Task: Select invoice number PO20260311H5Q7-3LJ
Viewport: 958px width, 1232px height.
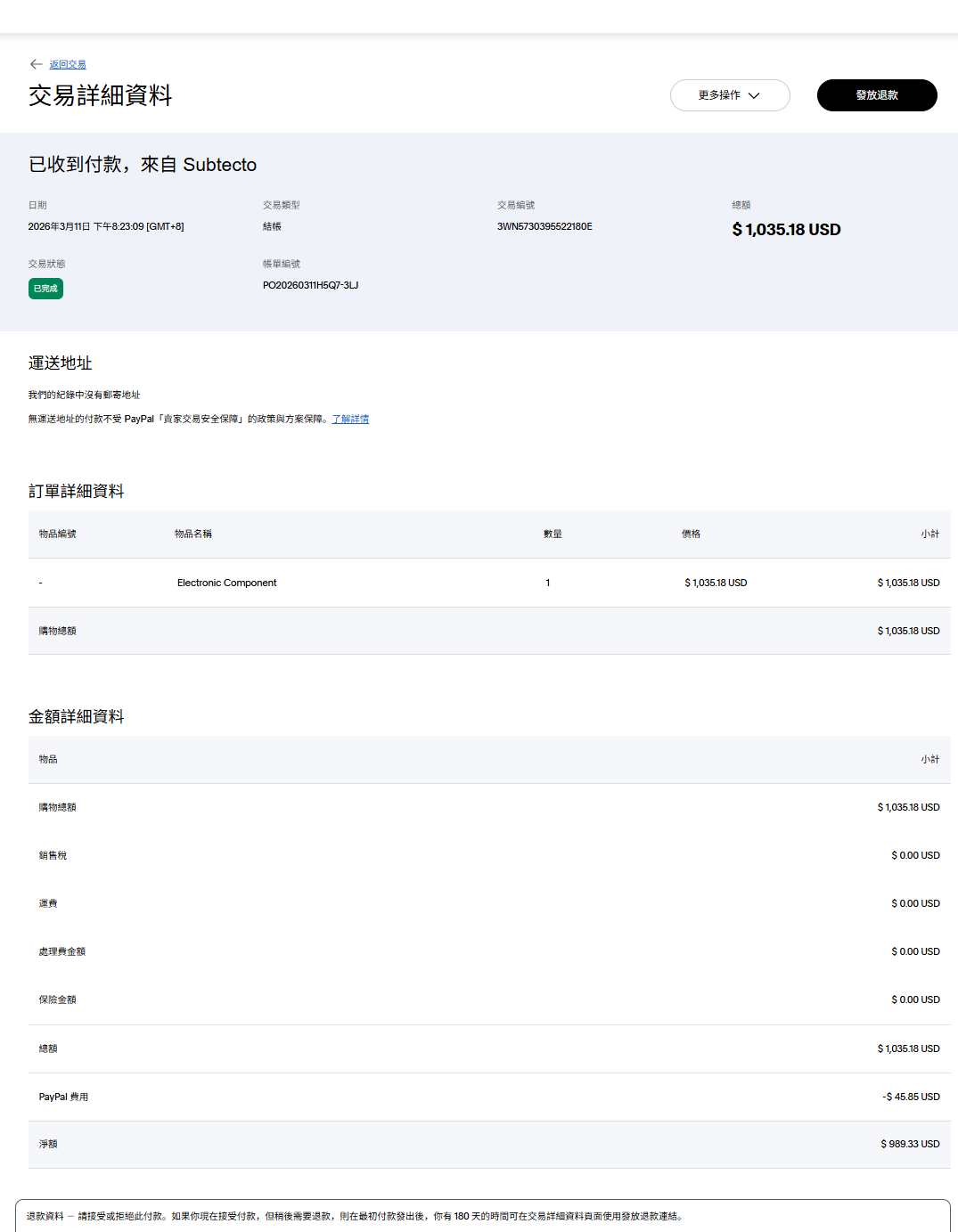Action: (310, 285)
